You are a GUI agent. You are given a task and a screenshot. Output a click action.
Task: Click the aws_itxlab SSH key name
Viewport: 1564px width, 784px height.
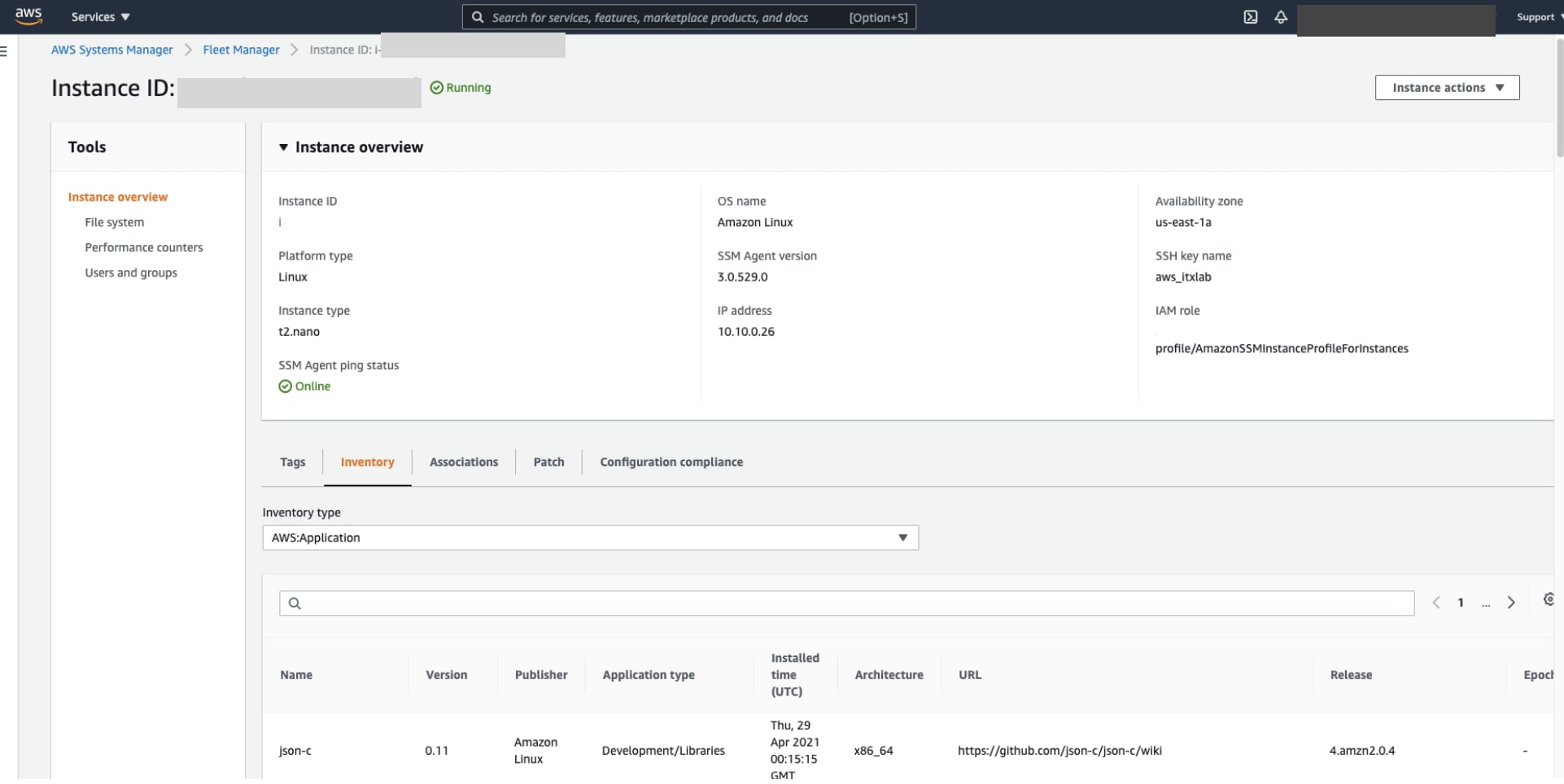(1183, 277)
